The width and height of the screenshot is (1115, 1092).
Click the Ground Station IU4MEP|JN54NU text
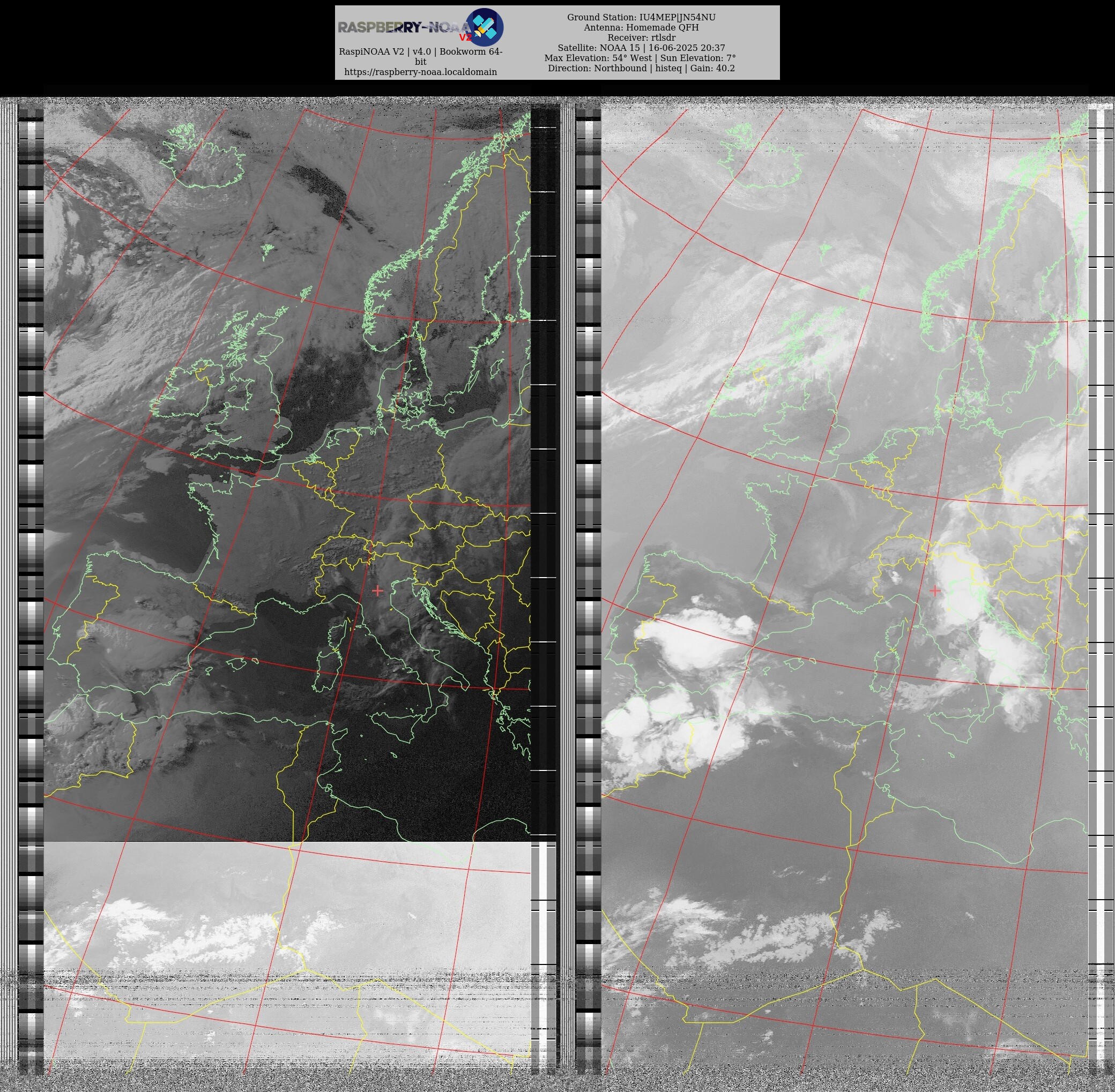click(641, 17)
